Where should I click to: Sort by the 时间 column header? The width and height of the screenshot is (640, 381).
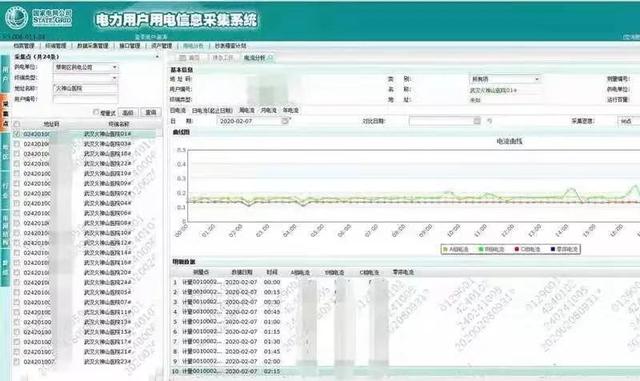[272, 272]
